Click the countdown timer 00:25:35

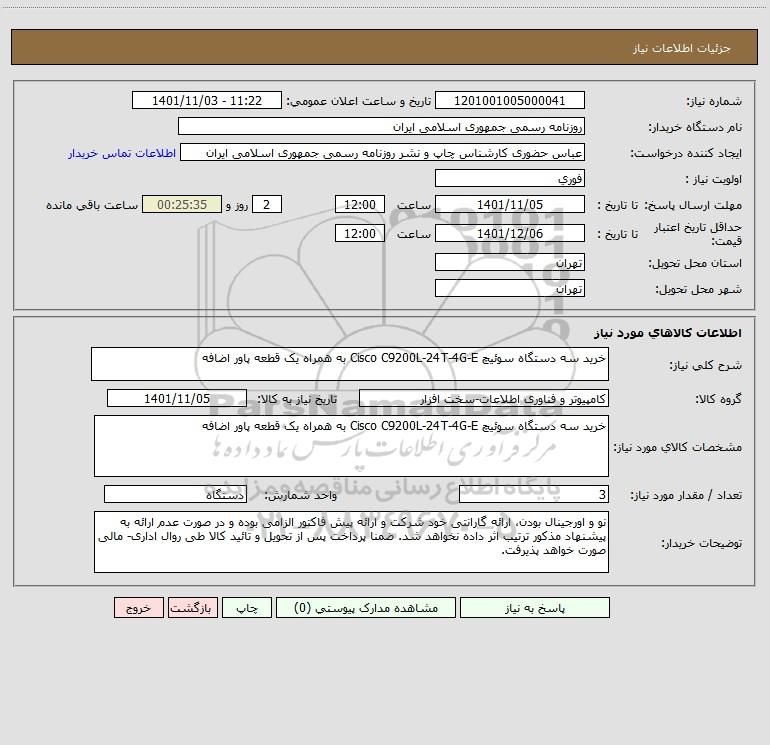coord(182,204)
